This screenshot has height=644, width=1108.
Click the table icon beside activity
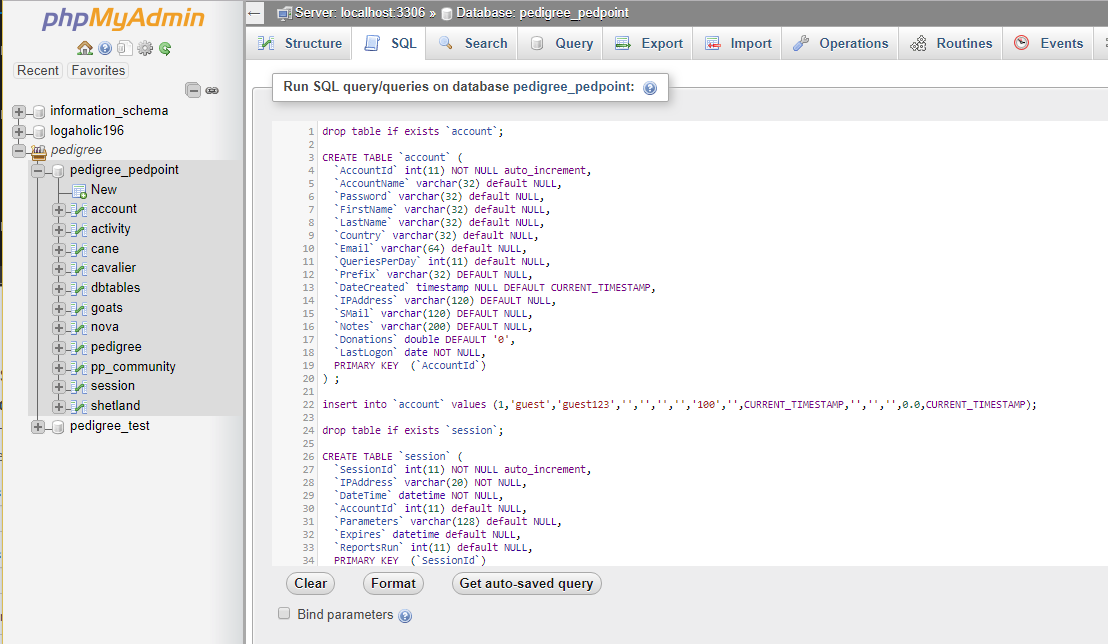pos(78,230)
